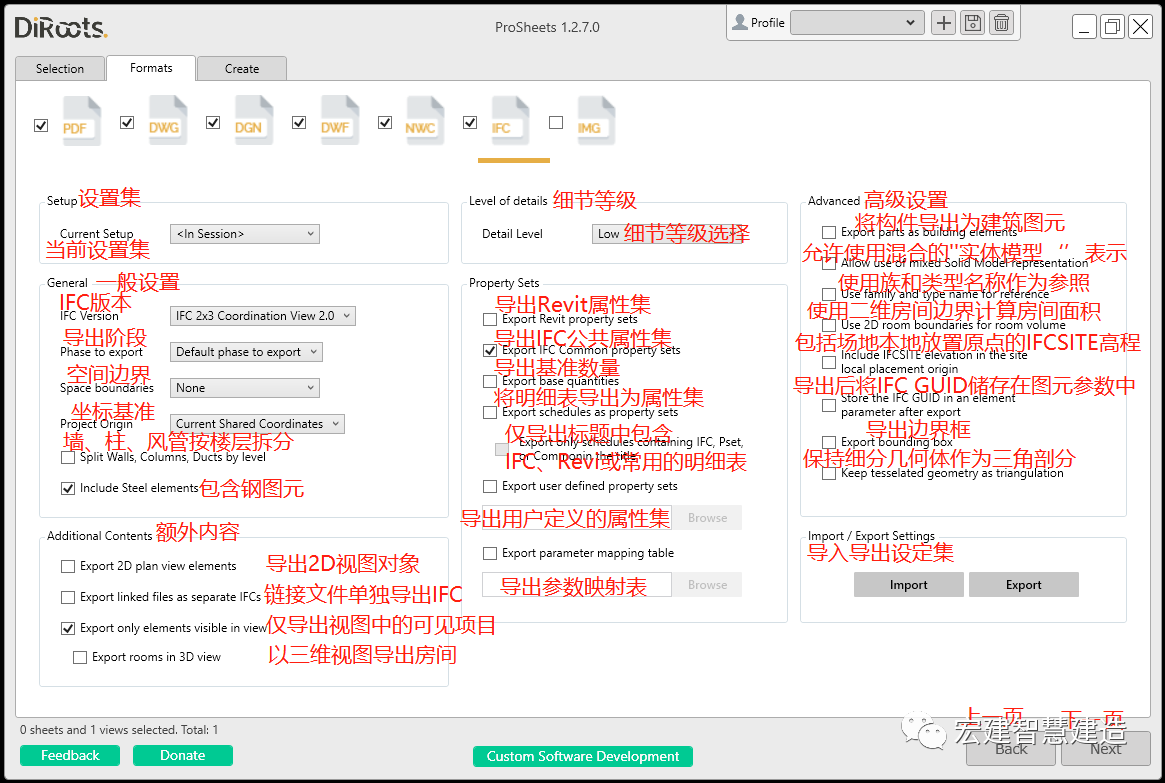This screenshot has height=783, width=1165.
Task: Click the Export settings button
Action: 1024,585
